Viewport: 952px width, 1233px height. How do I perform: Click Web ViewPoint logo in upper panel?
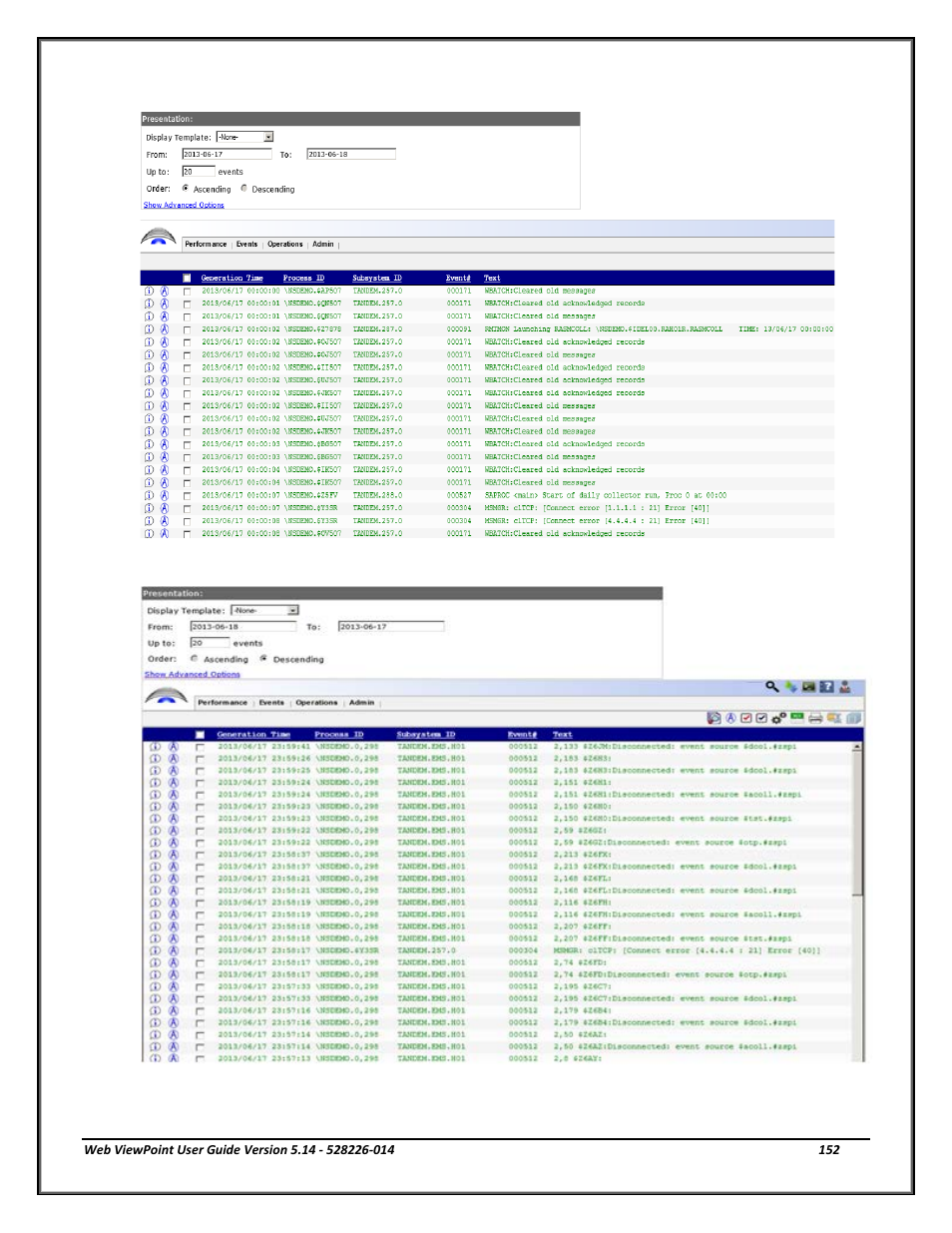[x=159, y=238]
